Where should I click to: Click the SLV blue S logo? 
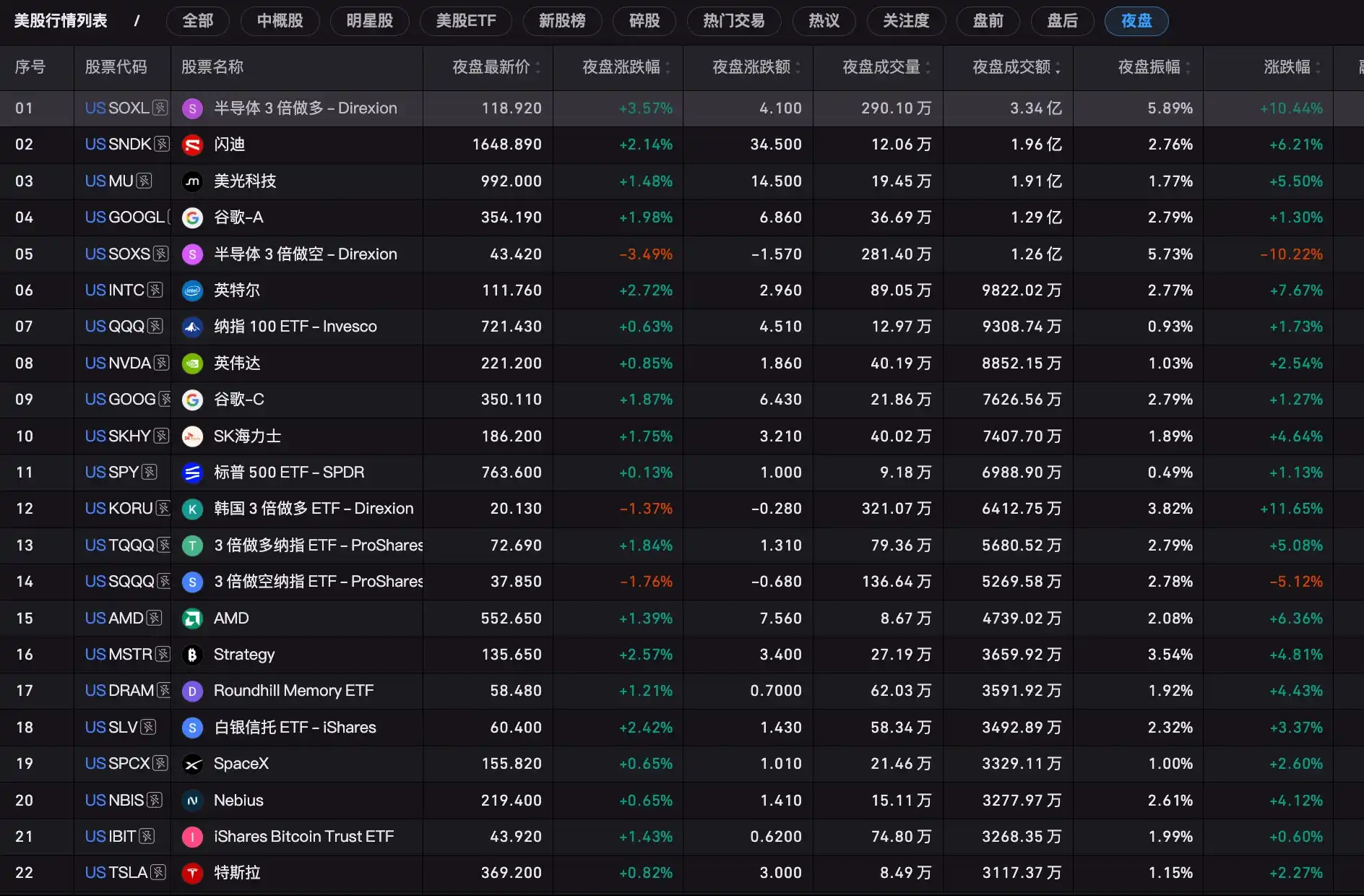192,728
